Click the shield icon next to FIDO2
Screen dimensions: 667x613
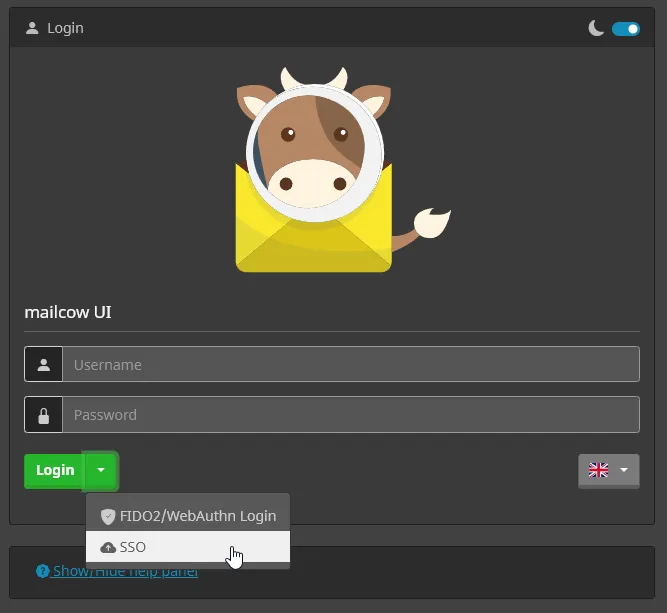108,516
